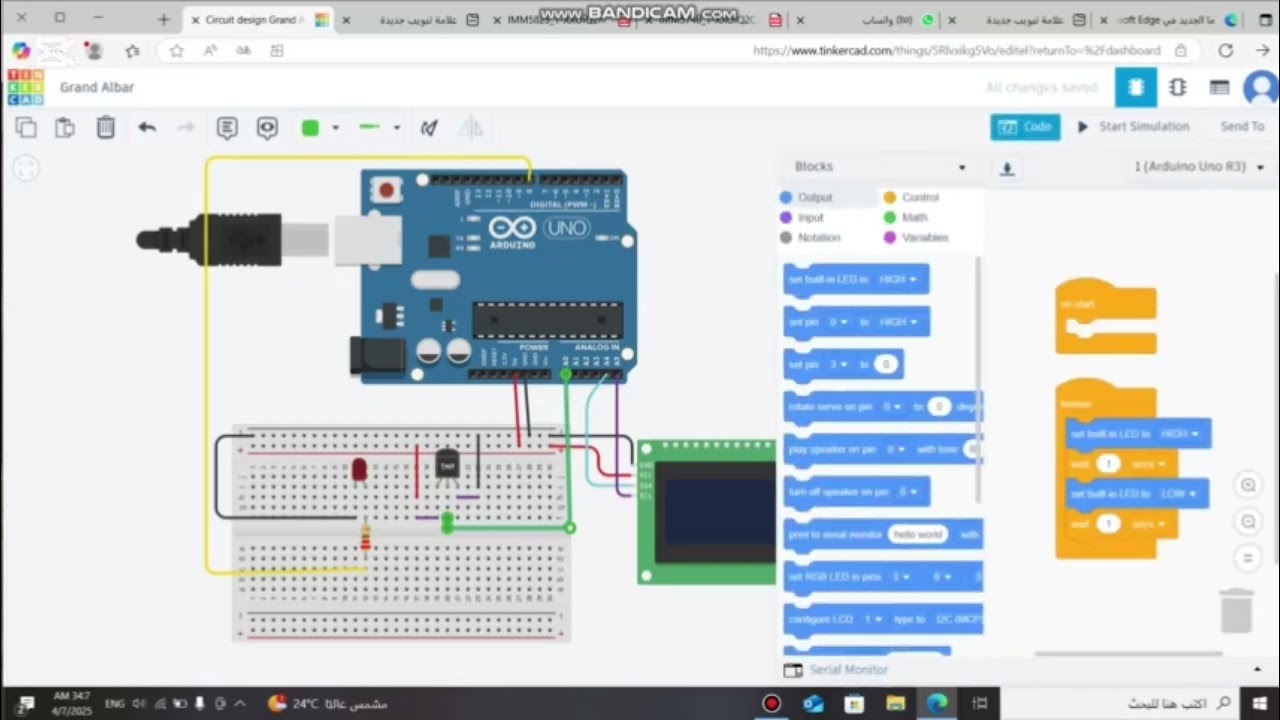Select the Output block category
The height and width of the screenshot is (720, 1280).
click(806, 197)
